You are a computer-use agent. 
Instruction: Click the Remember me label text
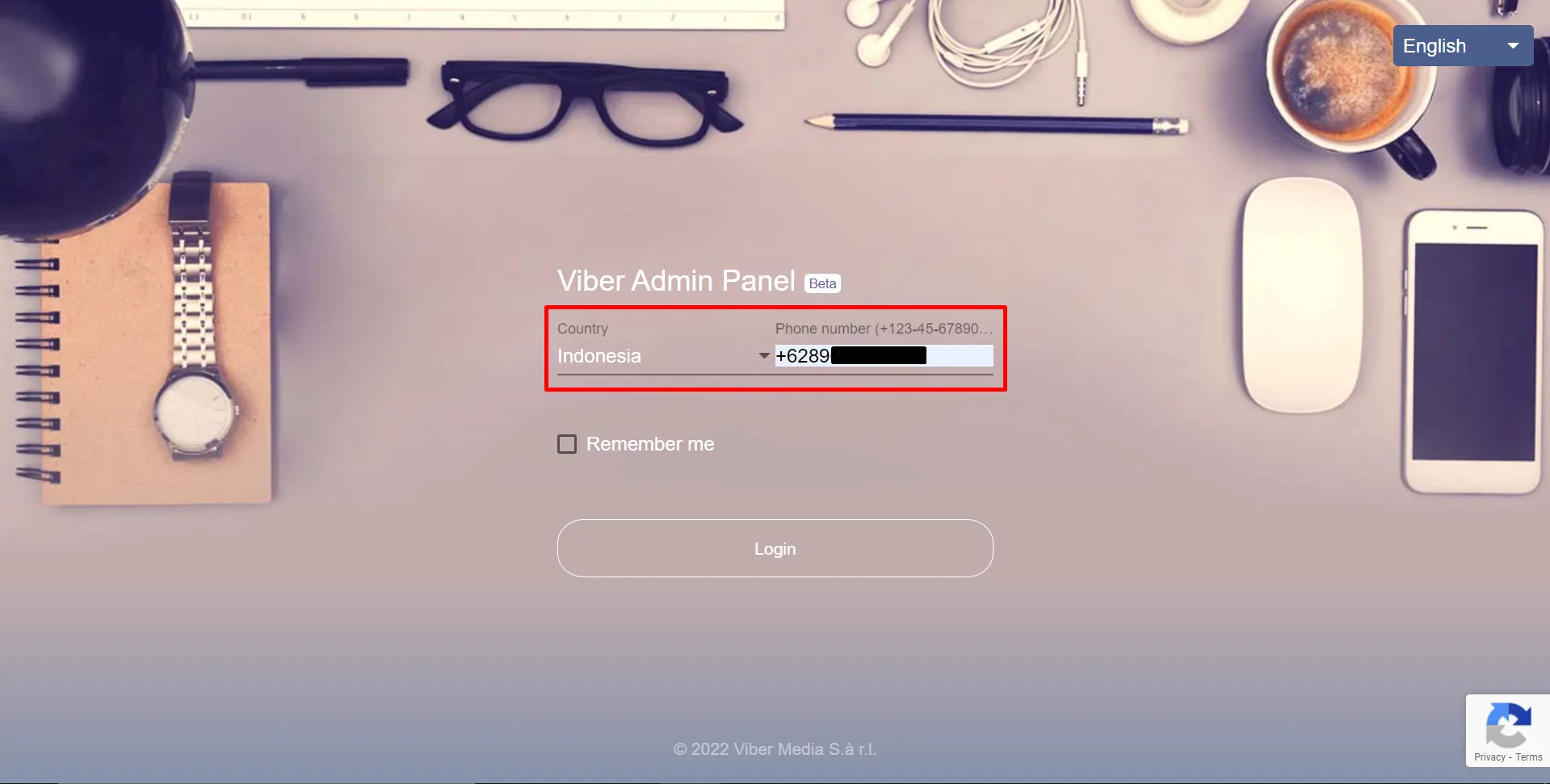point(650,444)
